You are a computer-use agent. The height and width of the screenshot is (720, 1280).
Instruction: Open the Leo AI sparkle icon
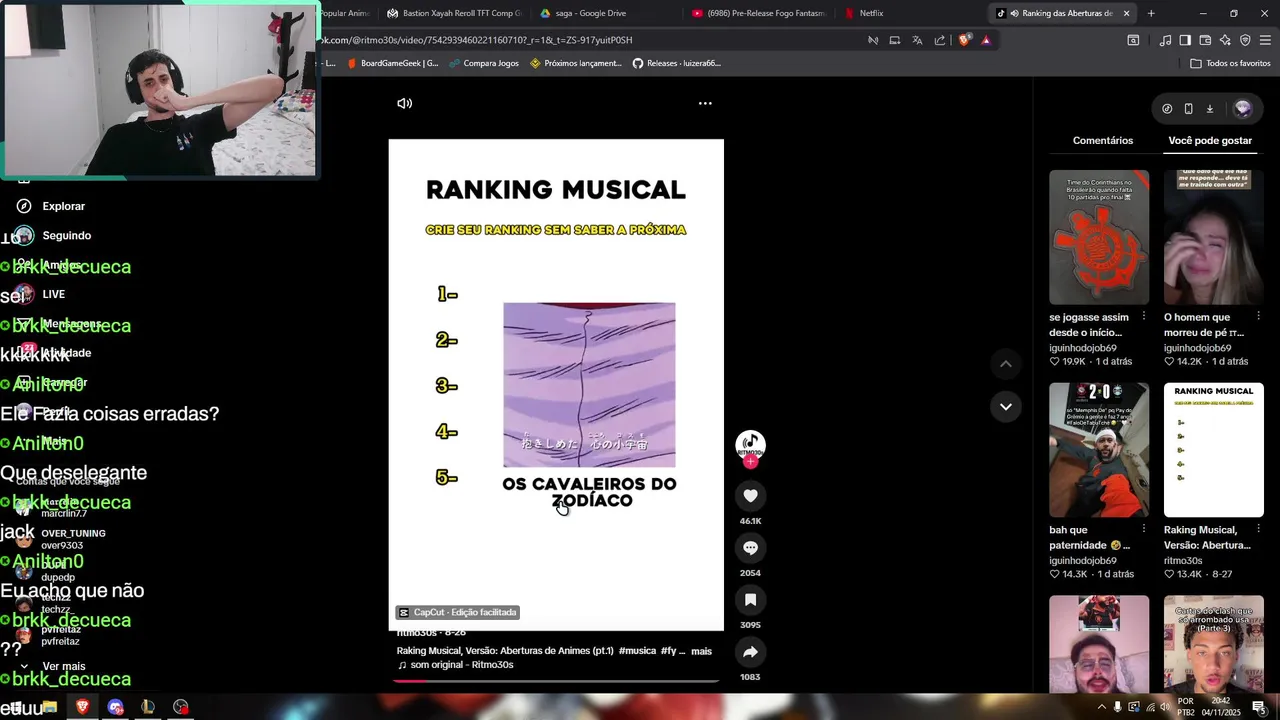(1225, 40)
